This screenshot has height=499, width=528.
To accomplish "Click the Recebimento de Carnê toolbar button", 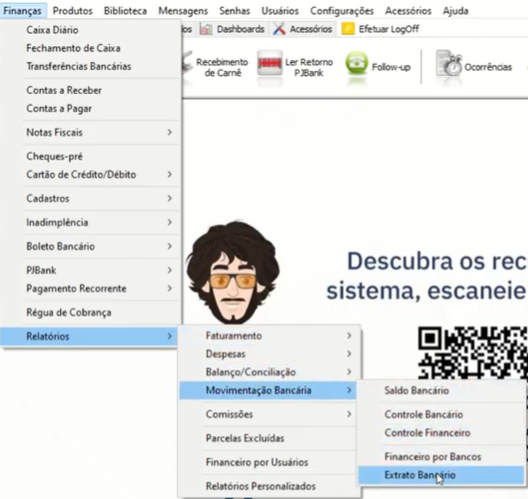I will [x=216, y=67].
